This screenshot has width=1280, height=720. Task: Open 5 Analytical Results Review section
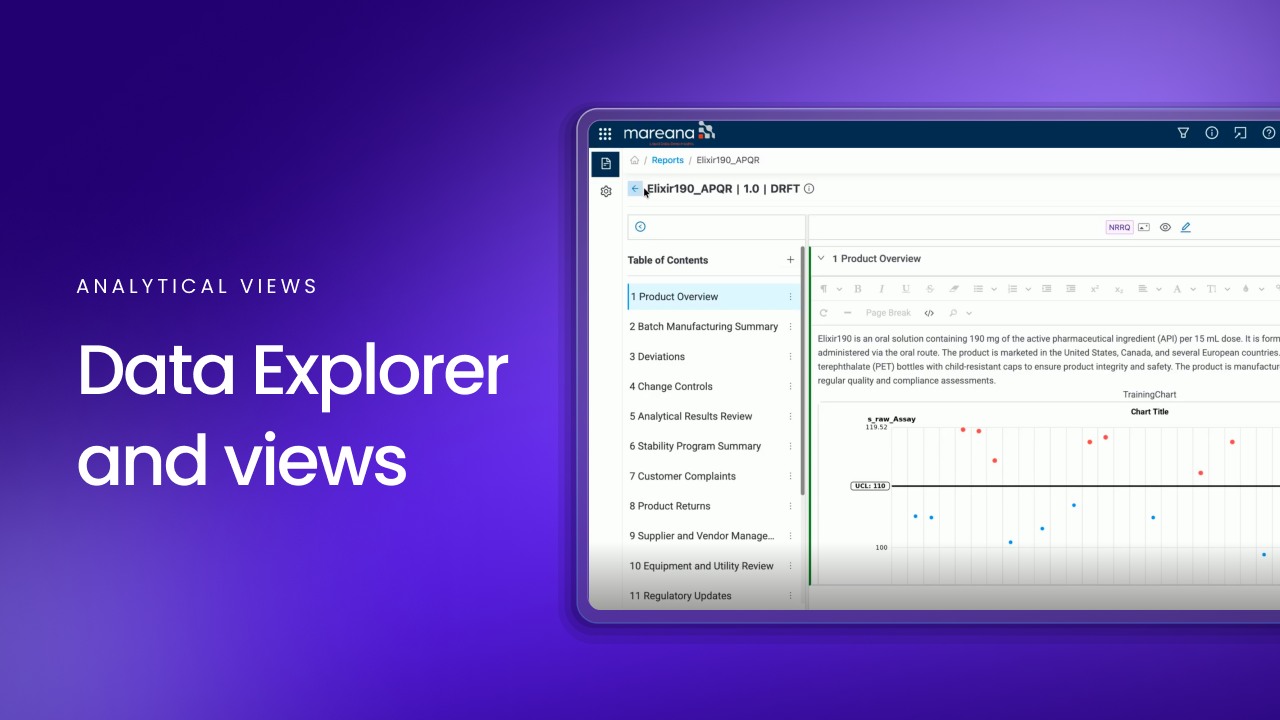[x=691, y=417]
